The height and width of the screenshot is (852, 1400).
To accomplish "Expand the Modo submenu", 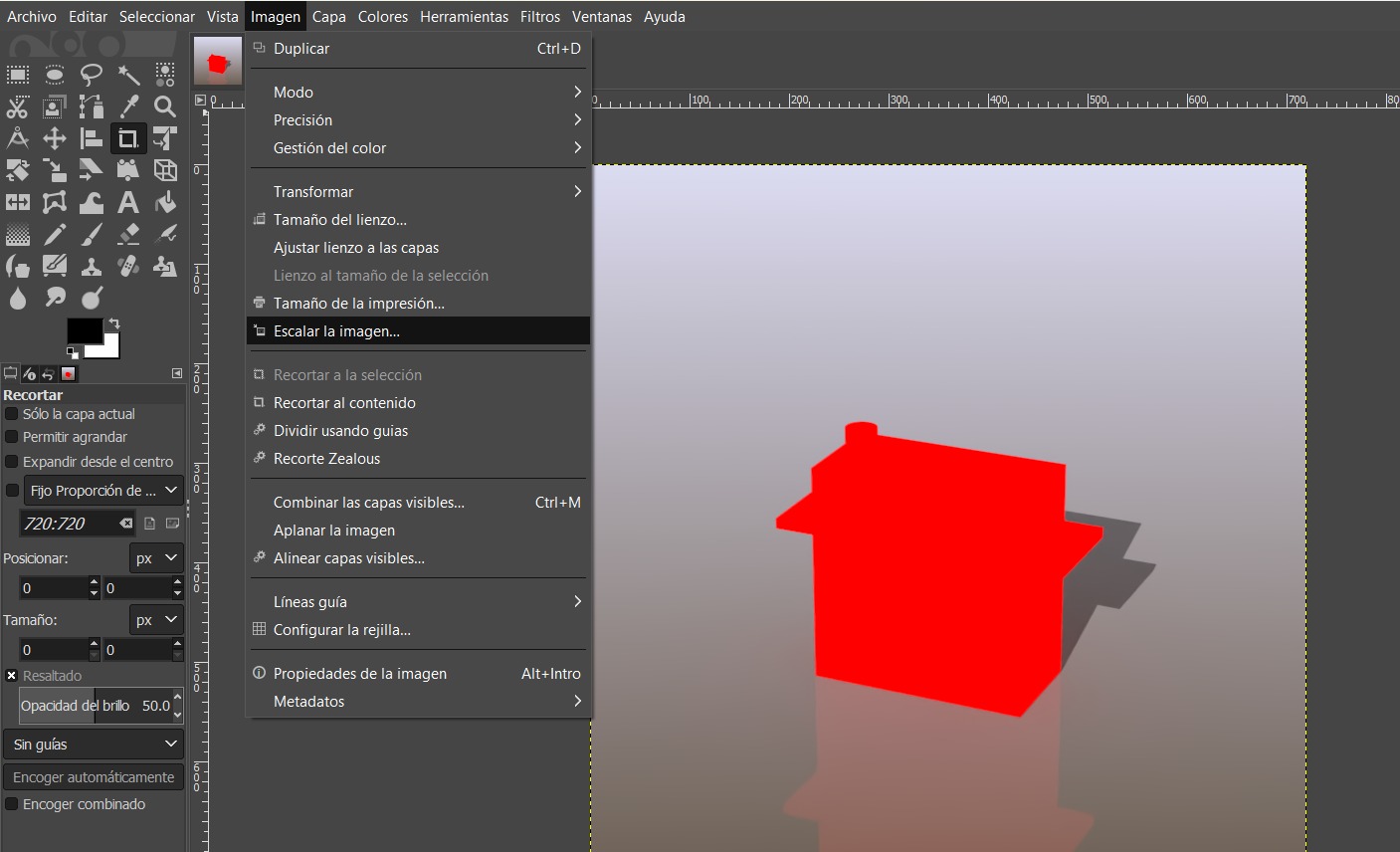I will [x=418, y=93].
